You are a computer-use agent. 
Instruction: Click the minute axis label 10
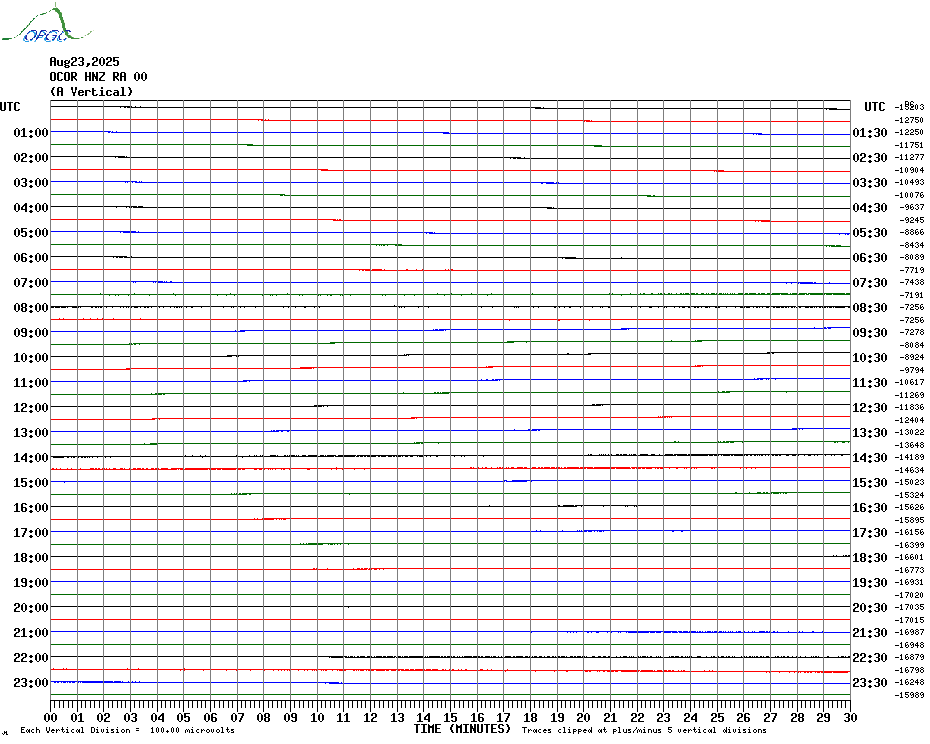click(x=317, y=718)
